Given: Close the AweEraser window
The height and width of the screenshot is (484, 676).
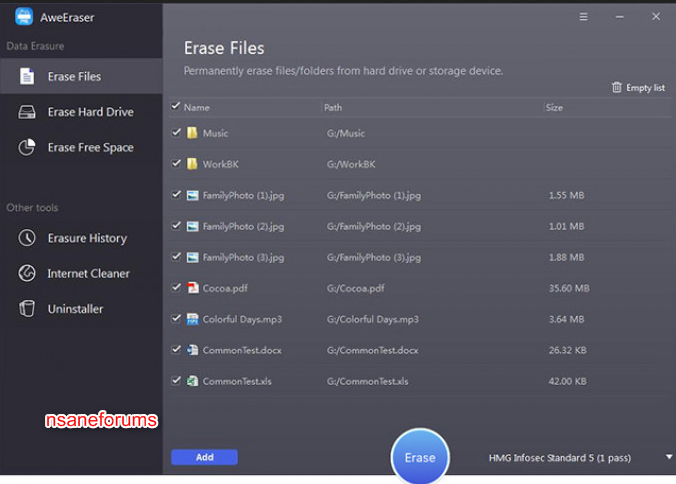Looking at the screenshot, I should (656, 16).
